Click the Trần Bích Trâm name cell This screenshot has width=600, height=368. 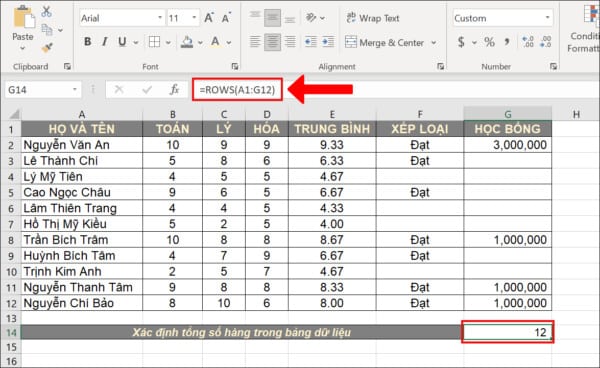click(82, 240)
